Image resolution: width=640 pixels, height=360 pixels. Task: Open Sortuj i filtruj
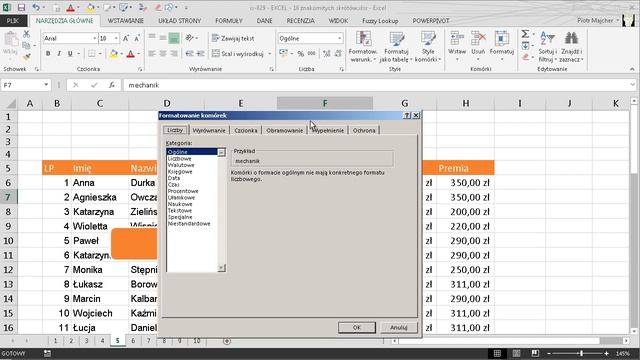coord(547,47)
